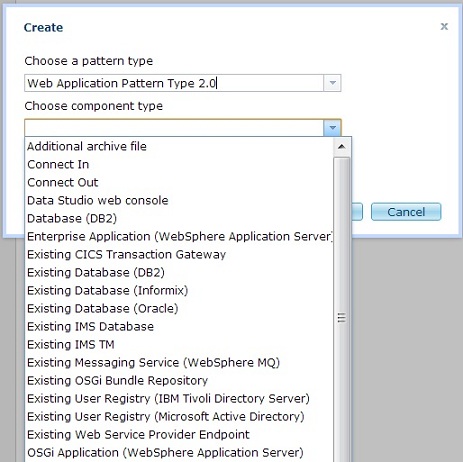Choose Existing Web Service Provider Endpoint
Image resolution: width=463 pixels, height=462 pixels.
[179, 434]
